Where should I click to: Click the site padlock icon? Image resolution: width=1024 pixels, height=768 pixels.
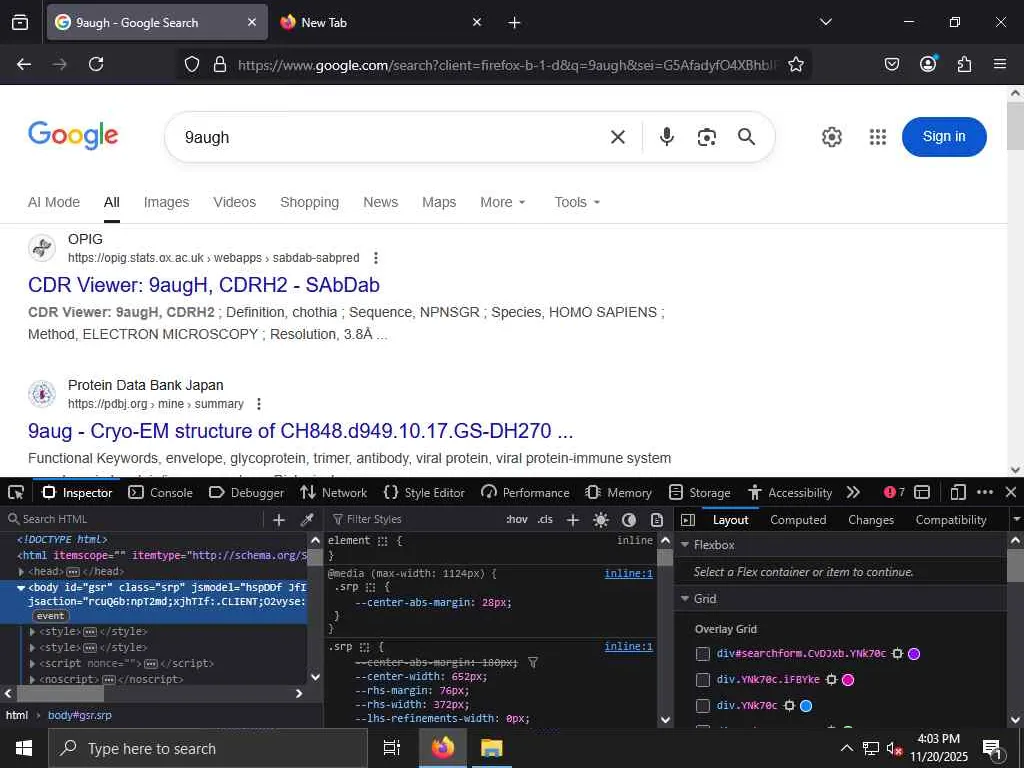pyautogui.click(x=220, y=64)
